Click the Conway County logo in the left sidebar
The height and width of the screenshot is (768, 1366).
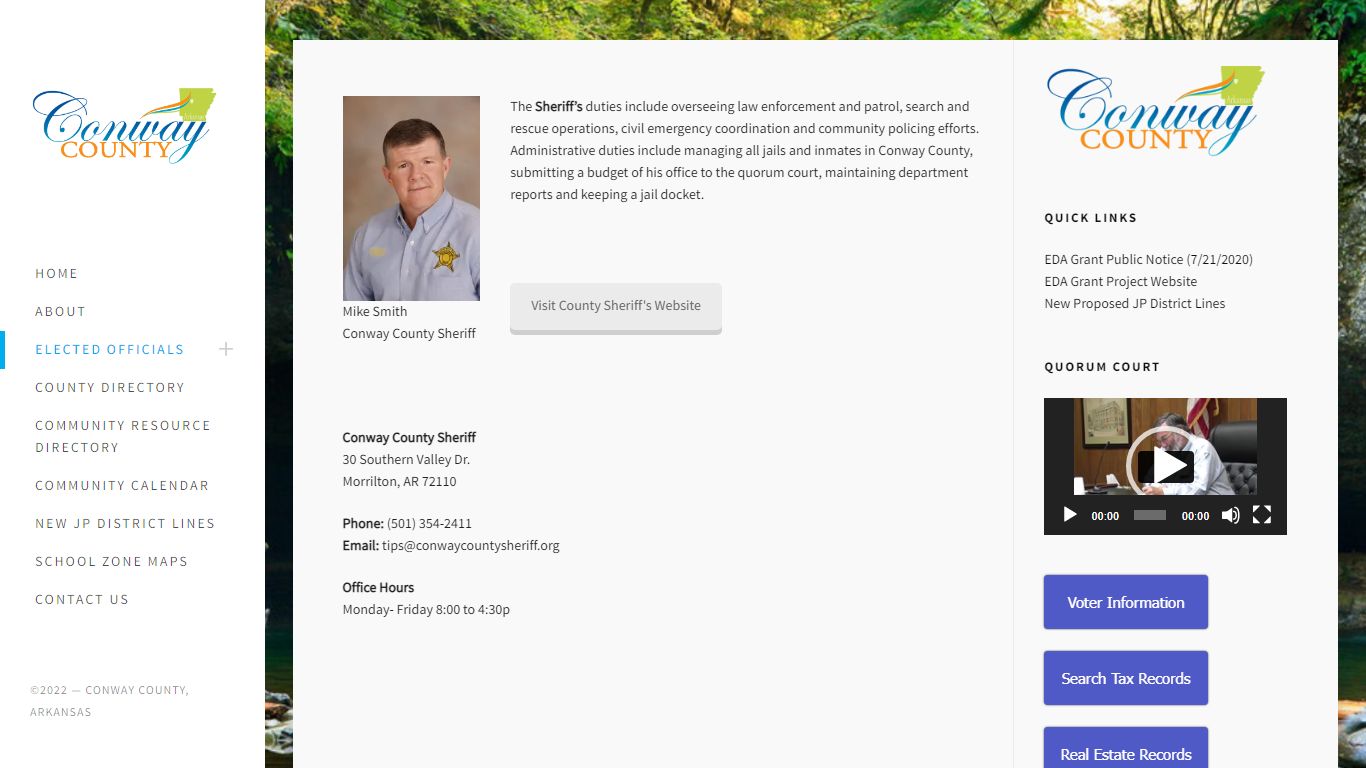(124, 126)
